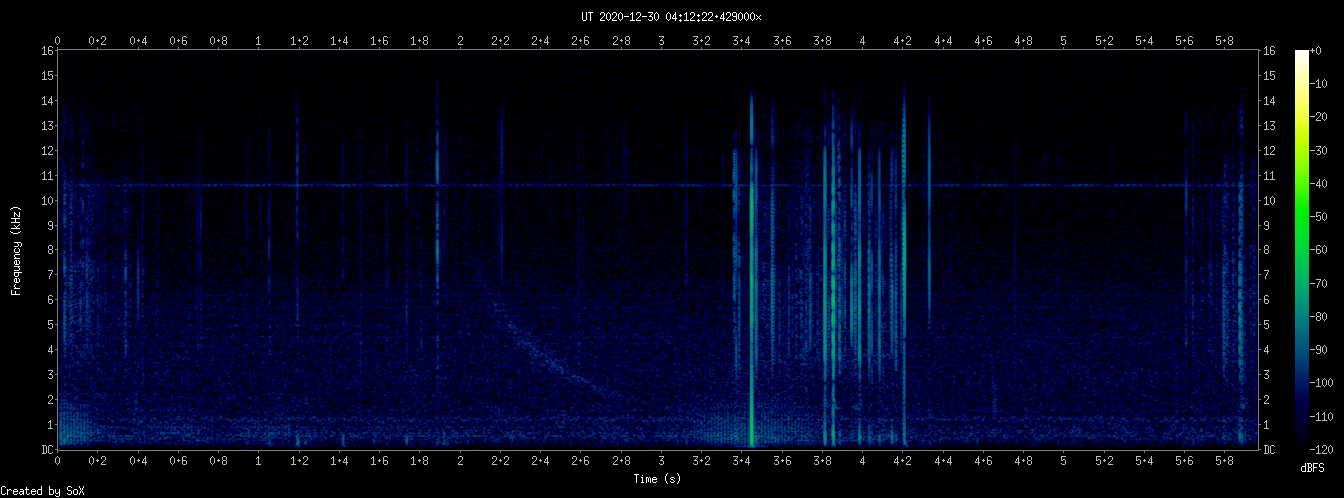This screenshot has height=498, width=1344.
Task: Click the 8 kHz tick on left frequency axis
Action: (50, 250)
